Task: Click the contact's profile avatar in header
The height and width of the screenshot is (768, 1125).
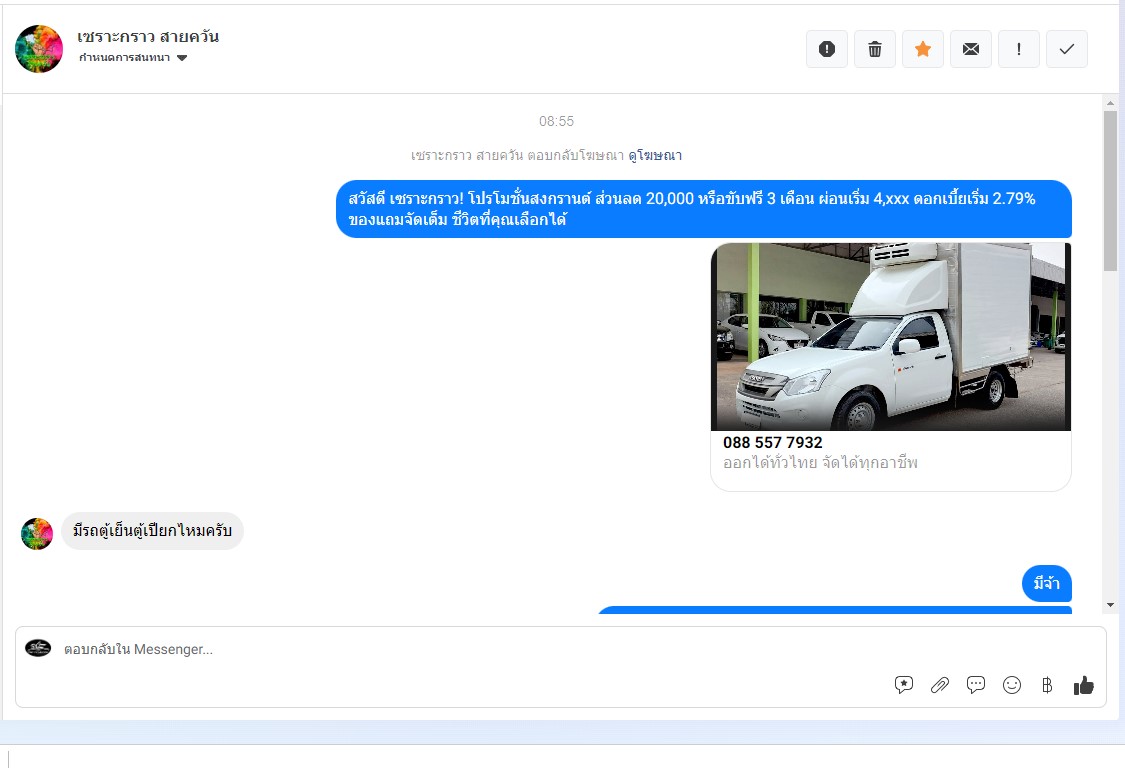Action: pos(39,49)
